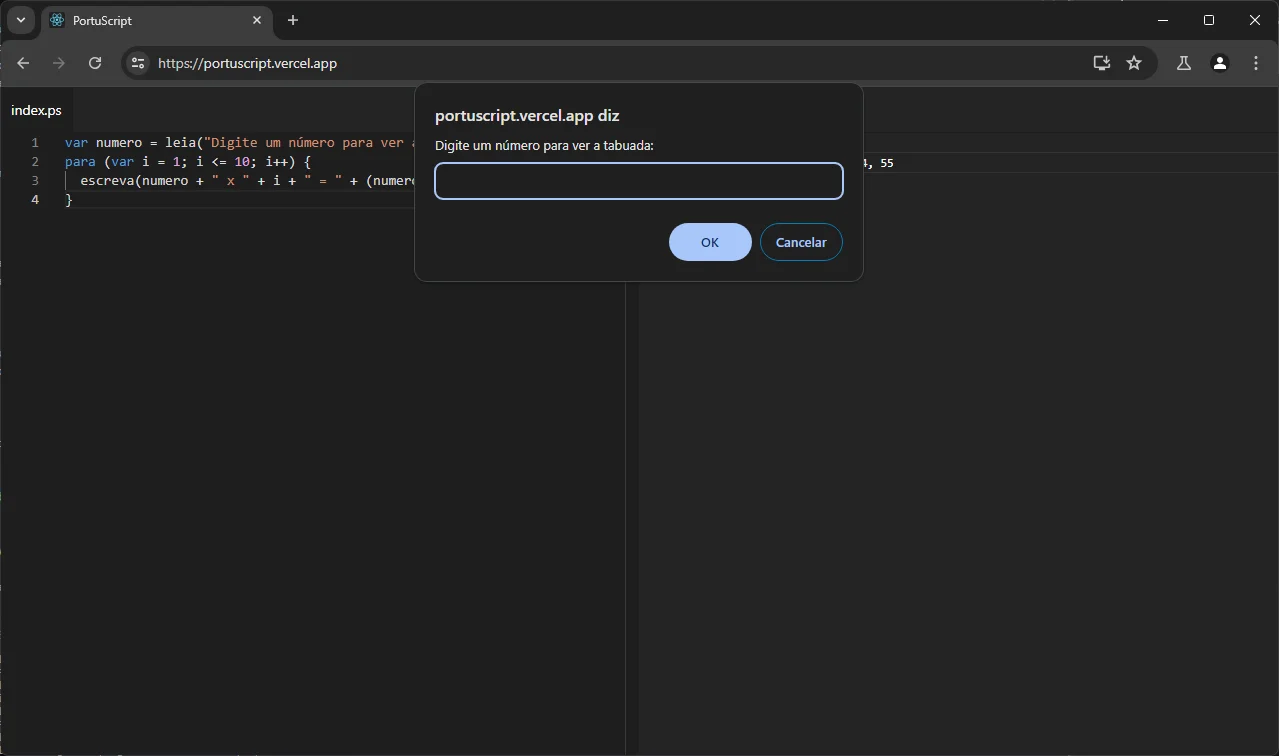
Task: Click the 'para' keyword on line 2
Action: 80,162
